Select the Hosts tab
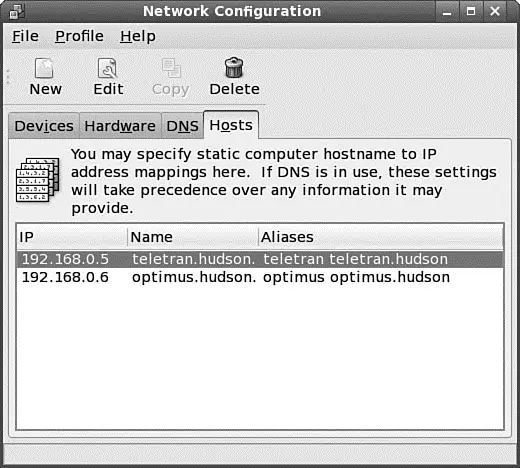The image size is (520, 468). [231, 125]
